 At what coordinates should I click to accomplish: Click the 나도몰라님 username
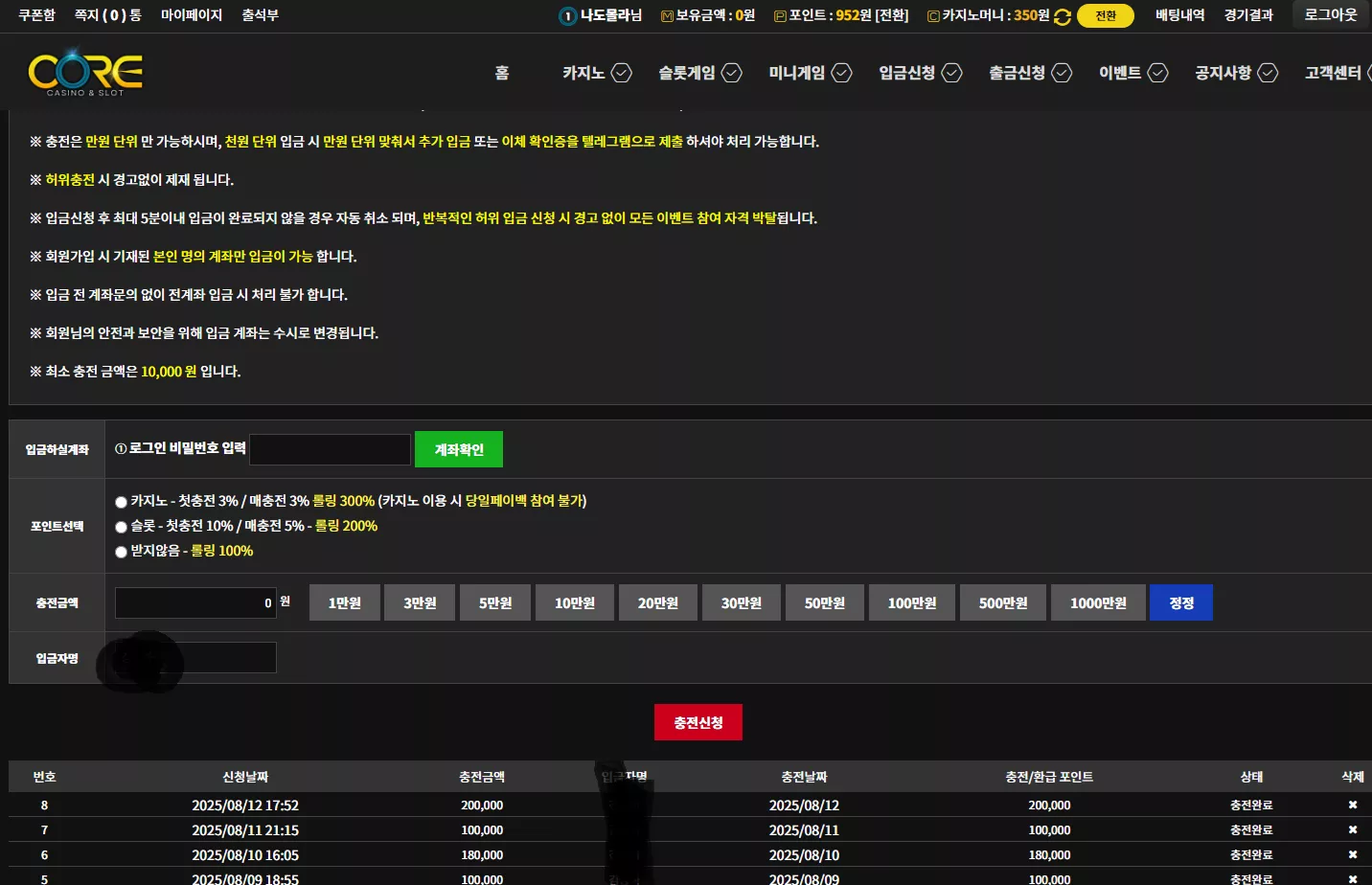pyautogui.click(x=611, y=15)
